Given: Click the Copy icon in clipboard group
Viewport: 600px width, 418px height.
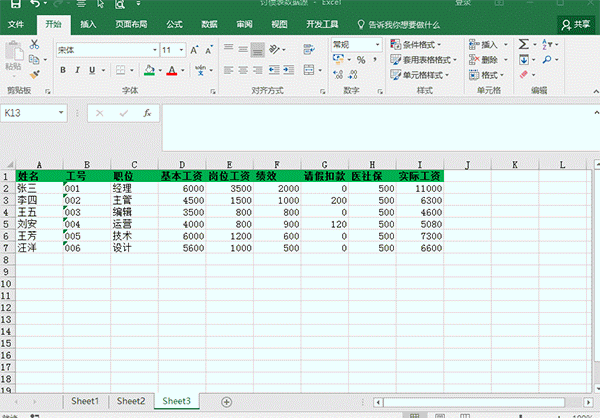Looking at the screenshot, I should 34,59.
